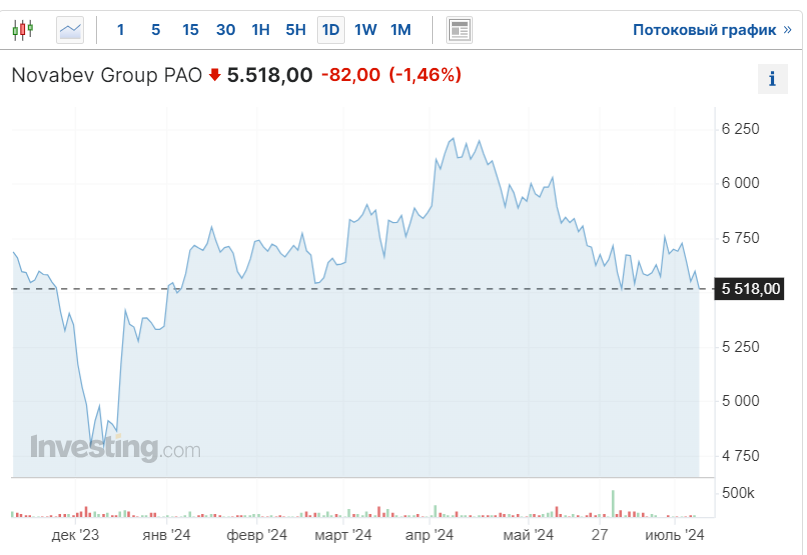Switch to 1M monthly interval
The height and width of the screenshot is (555, 807).
400,30
